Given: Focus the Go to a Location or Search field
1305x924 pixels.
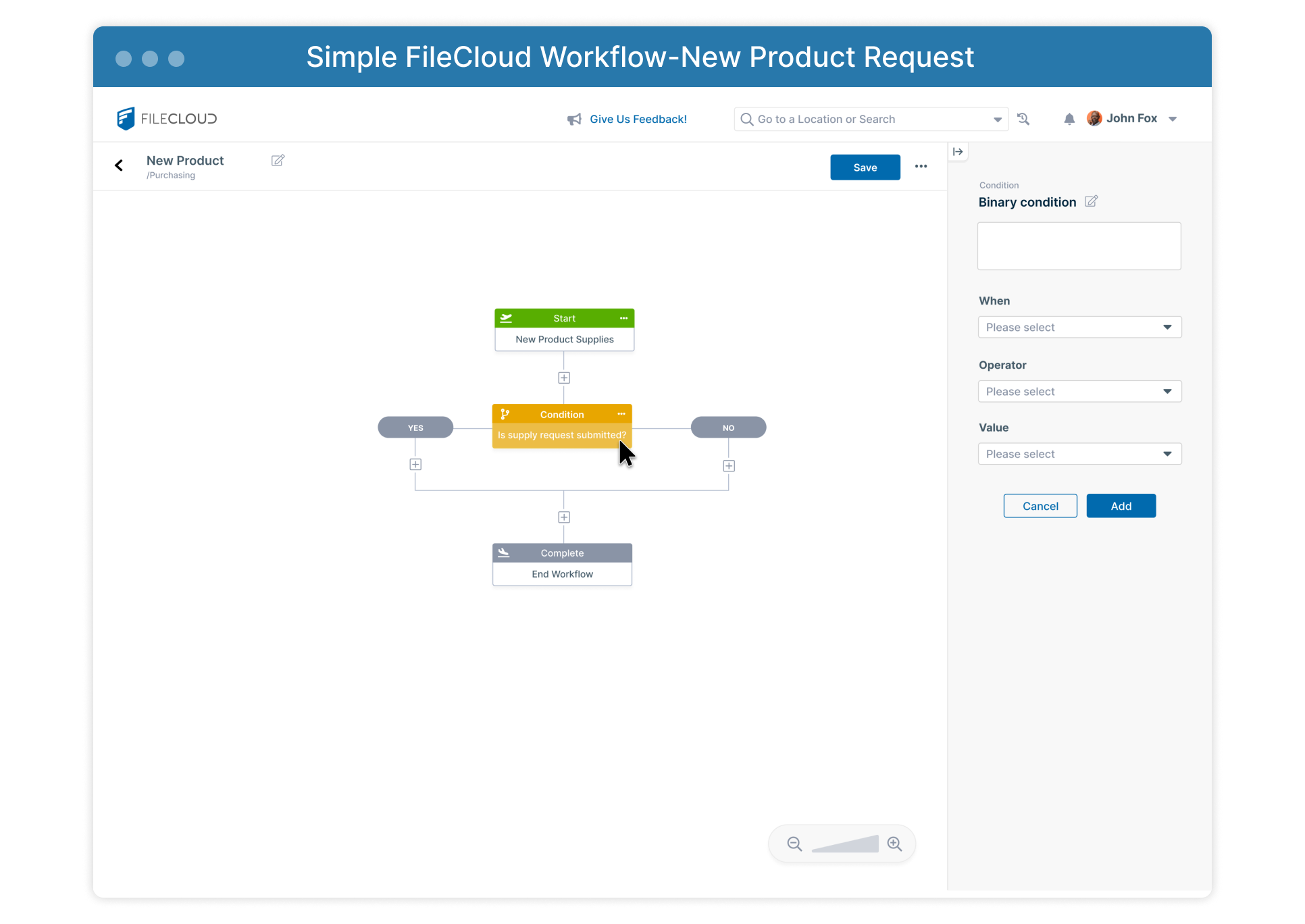Looking at the screenshot, I should (x=870, y=120).
